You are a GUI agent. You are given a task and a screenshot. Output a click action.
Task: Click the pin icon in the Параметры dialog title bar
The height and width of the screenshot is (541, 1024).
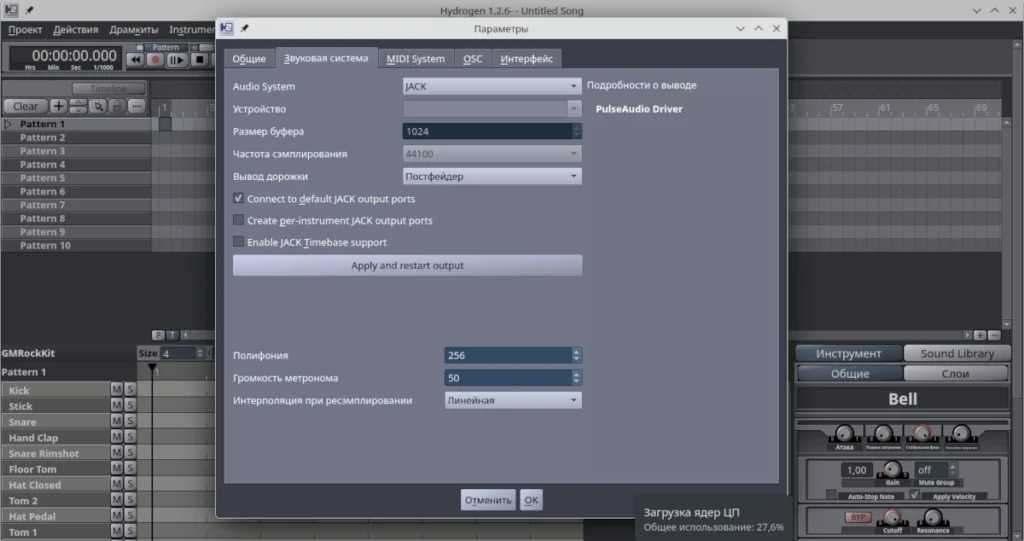[x=244, y=28]
